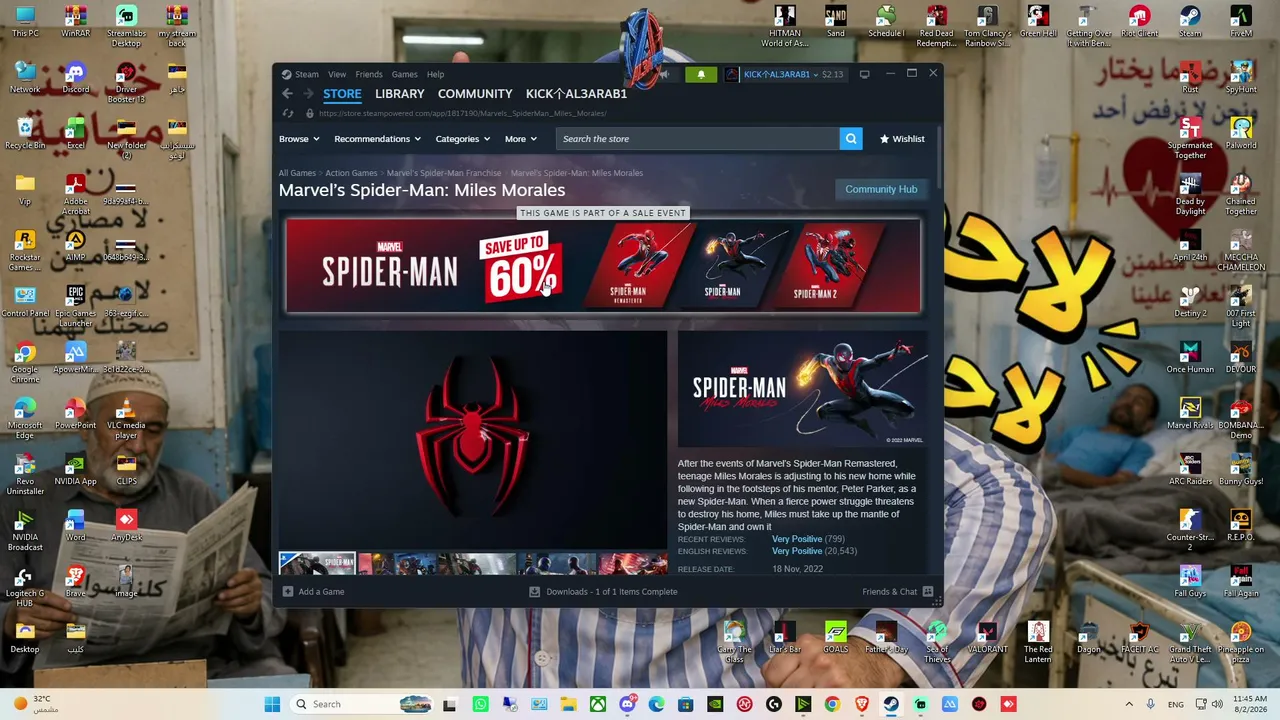
Task: Click Add a Game
Action: coord(314,592)
